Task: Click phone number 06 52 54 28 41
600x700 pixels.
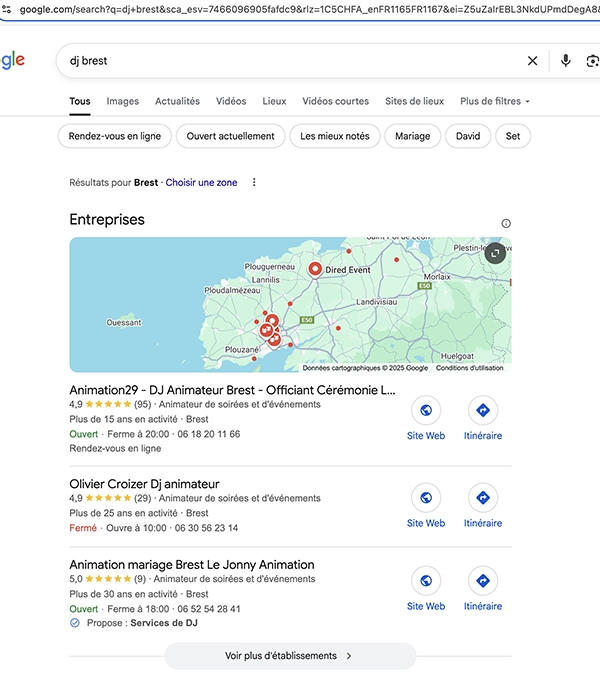Action: tap(208, 609)
